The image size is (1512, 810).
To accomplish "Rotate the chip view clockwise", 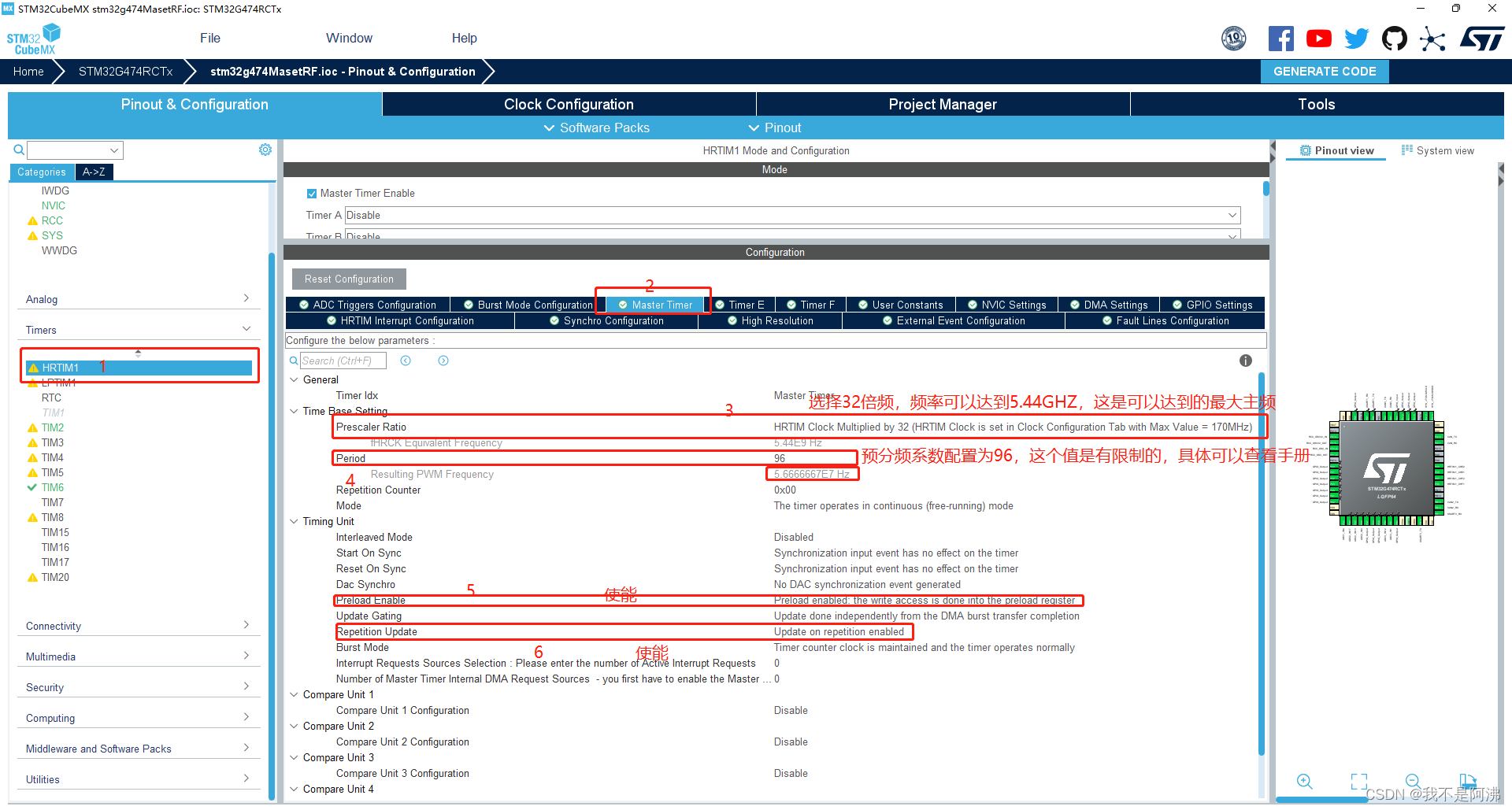I will click(x=1466, y=780).
